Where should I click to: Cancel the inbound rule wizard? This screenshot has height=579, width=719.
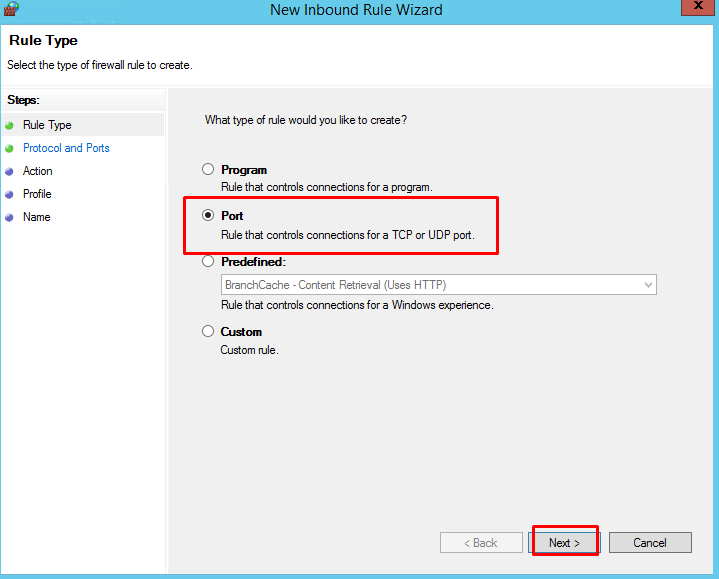pyautogui.click(x=650, y=543)
